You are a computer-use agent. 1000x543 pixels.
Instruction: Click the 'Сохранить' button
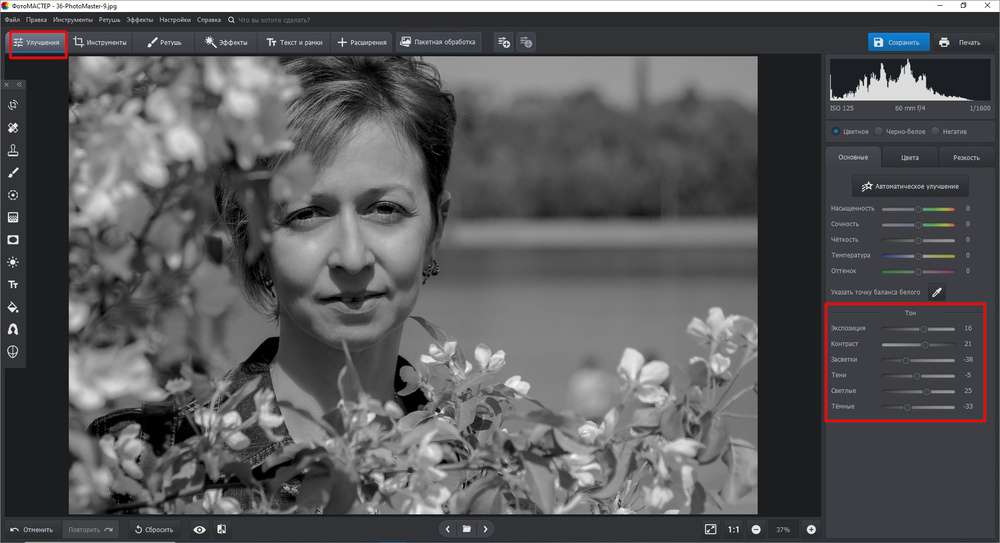click(x=896, y=42)
